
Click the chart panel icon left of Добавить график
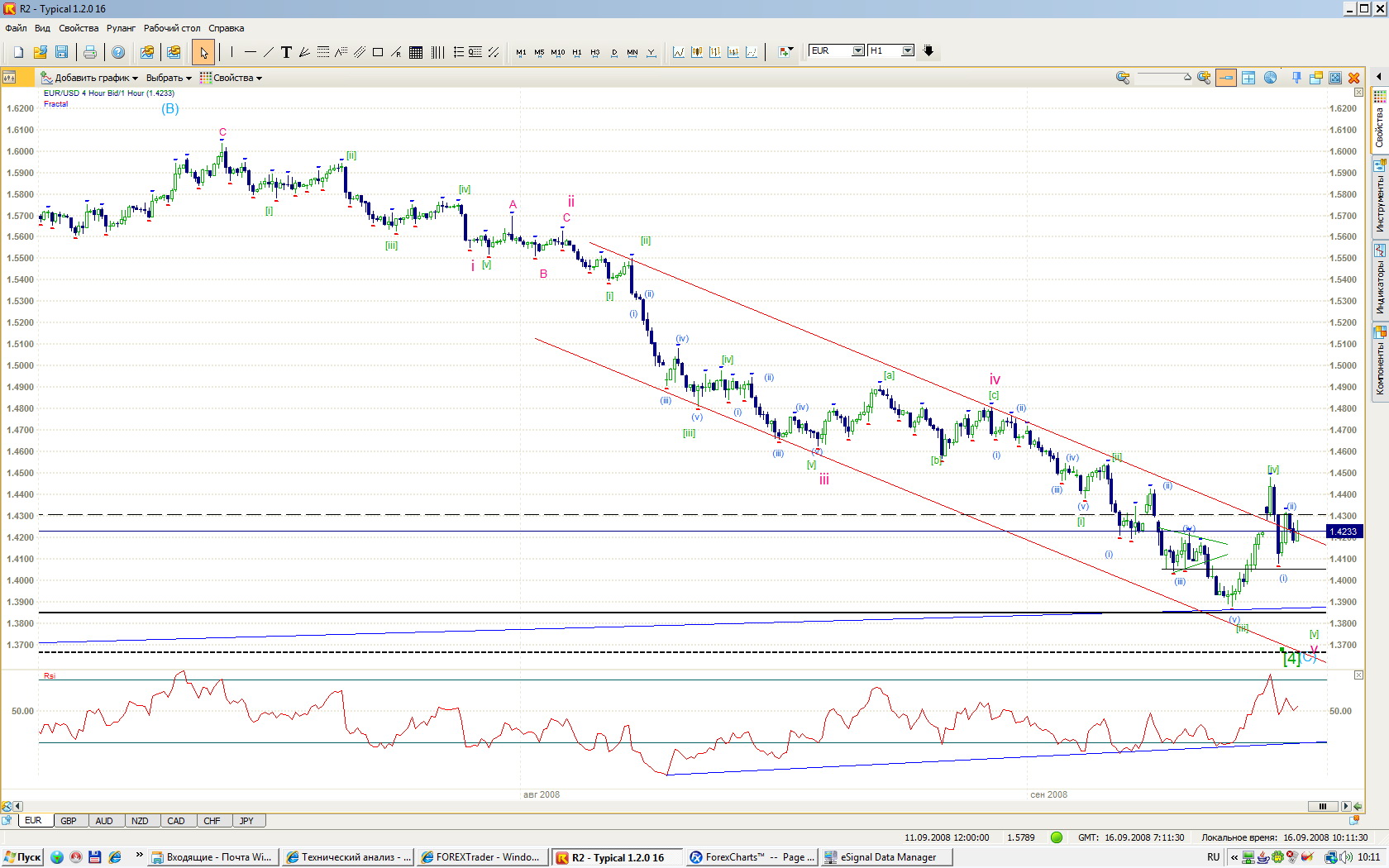10,78
